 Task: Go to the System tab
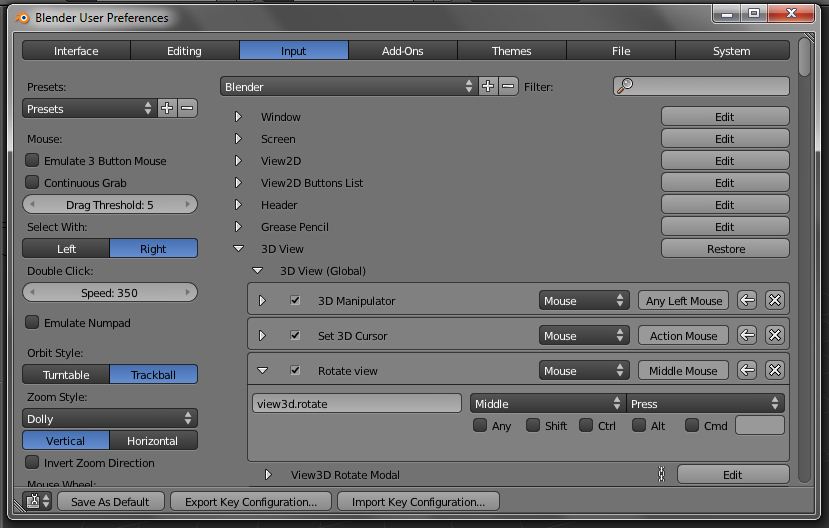(732, 51)
